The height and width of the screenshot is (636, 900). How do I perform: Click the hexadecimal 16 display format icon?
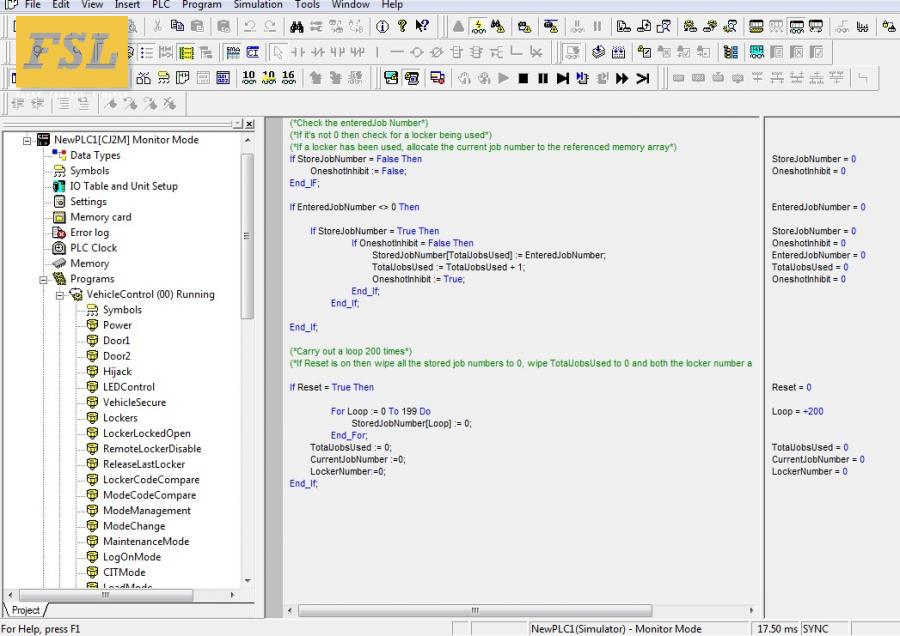(288, 78)
